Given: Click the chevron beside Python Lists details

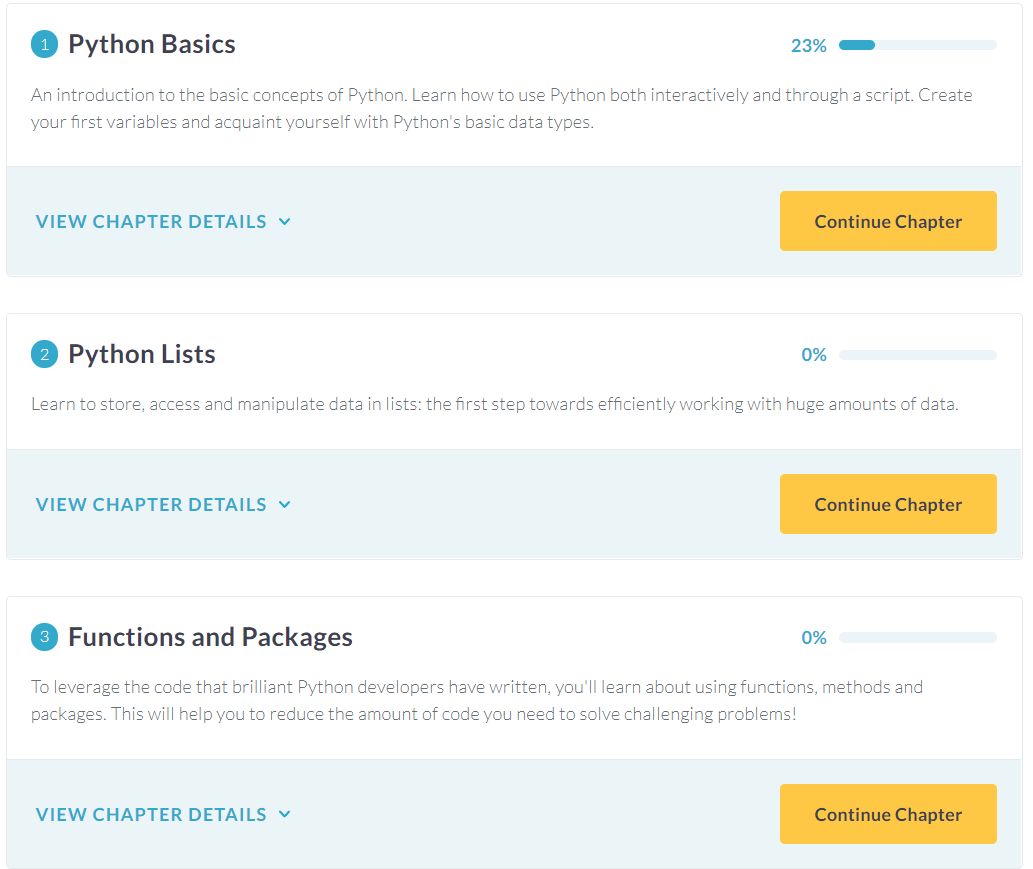Looking at the screenshot, I should click(285, 505).
